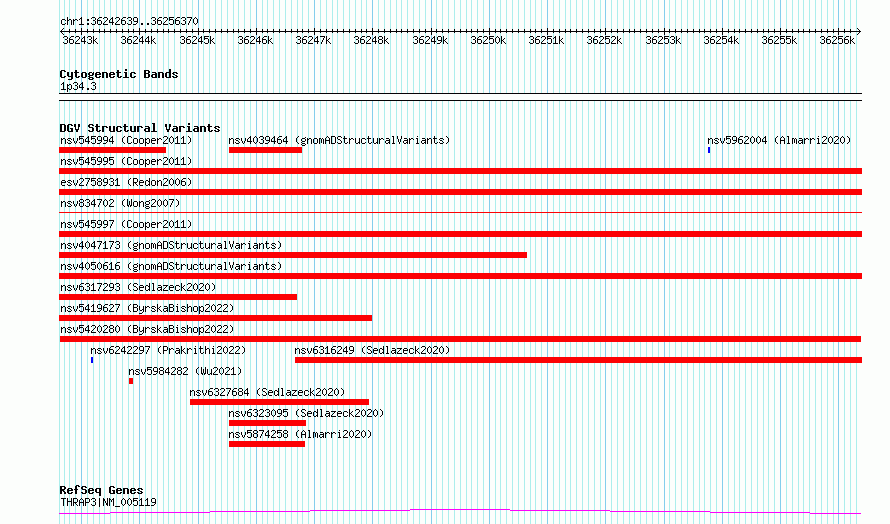This screenshot has height=524, width=890.
Task: Click the red bar under nsv4047173
Action: [293, 255]
